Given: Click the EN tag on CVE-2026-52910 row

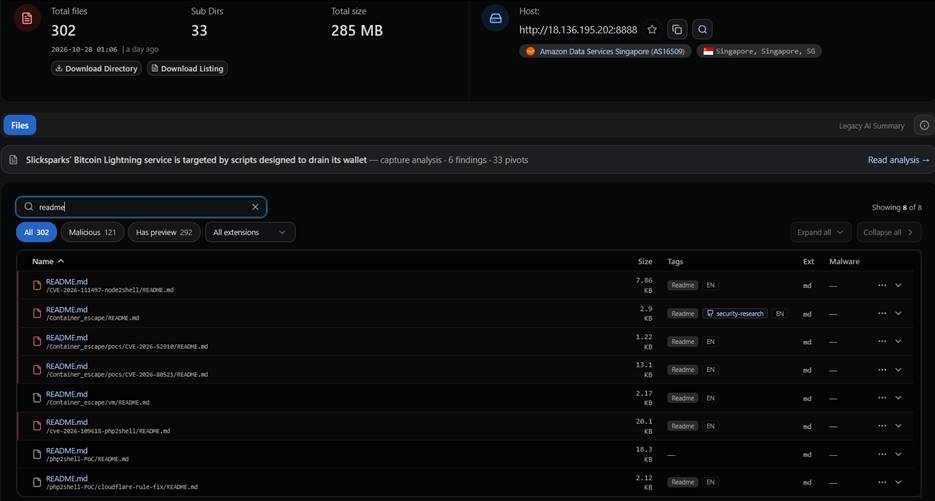Looking at the screenshot, I should tap(710, 342).
